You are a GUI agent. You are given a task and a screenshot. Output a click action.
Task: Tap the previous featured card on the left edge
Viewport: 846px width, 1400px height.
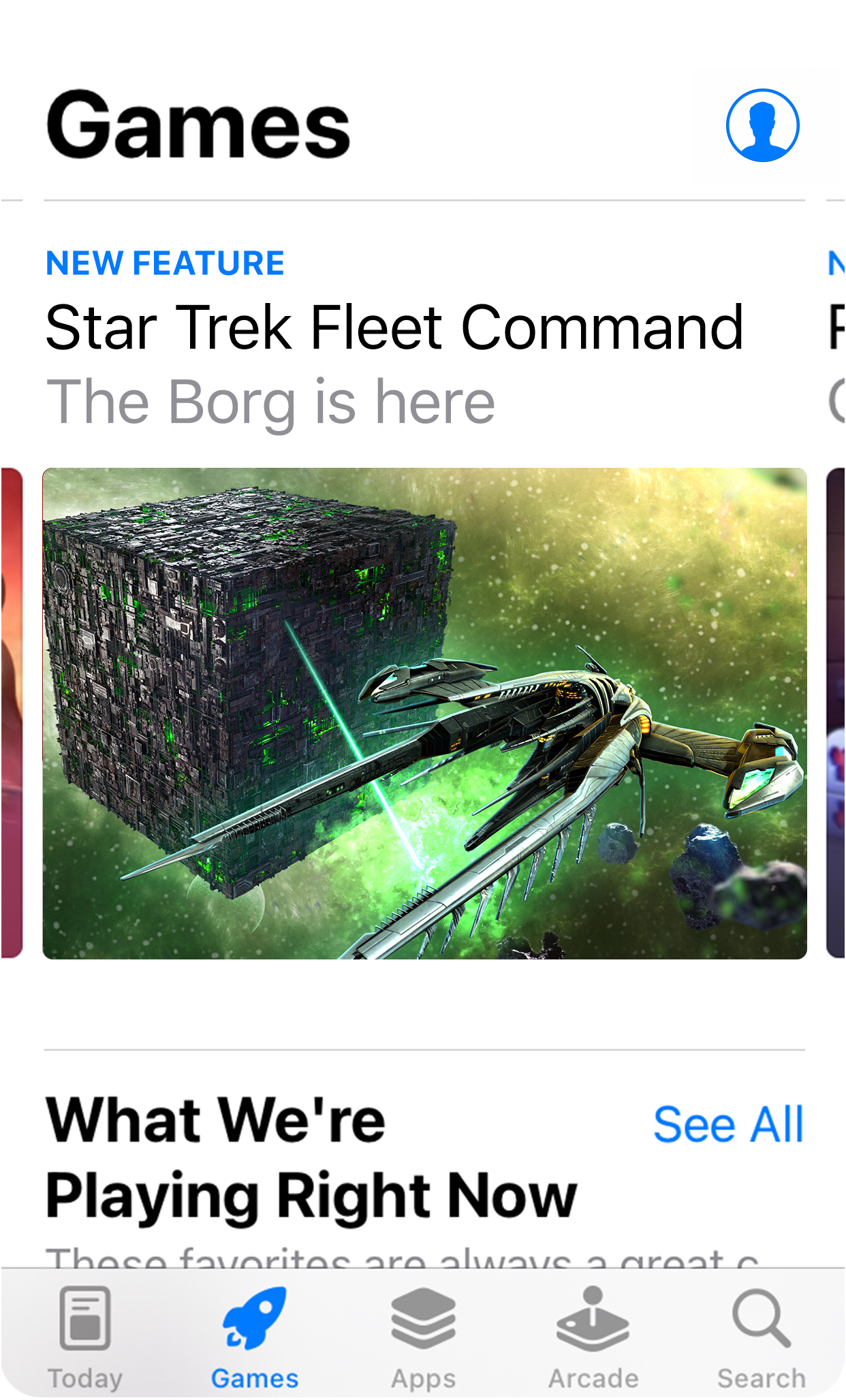pyautogui.click(x=12, y=714)
